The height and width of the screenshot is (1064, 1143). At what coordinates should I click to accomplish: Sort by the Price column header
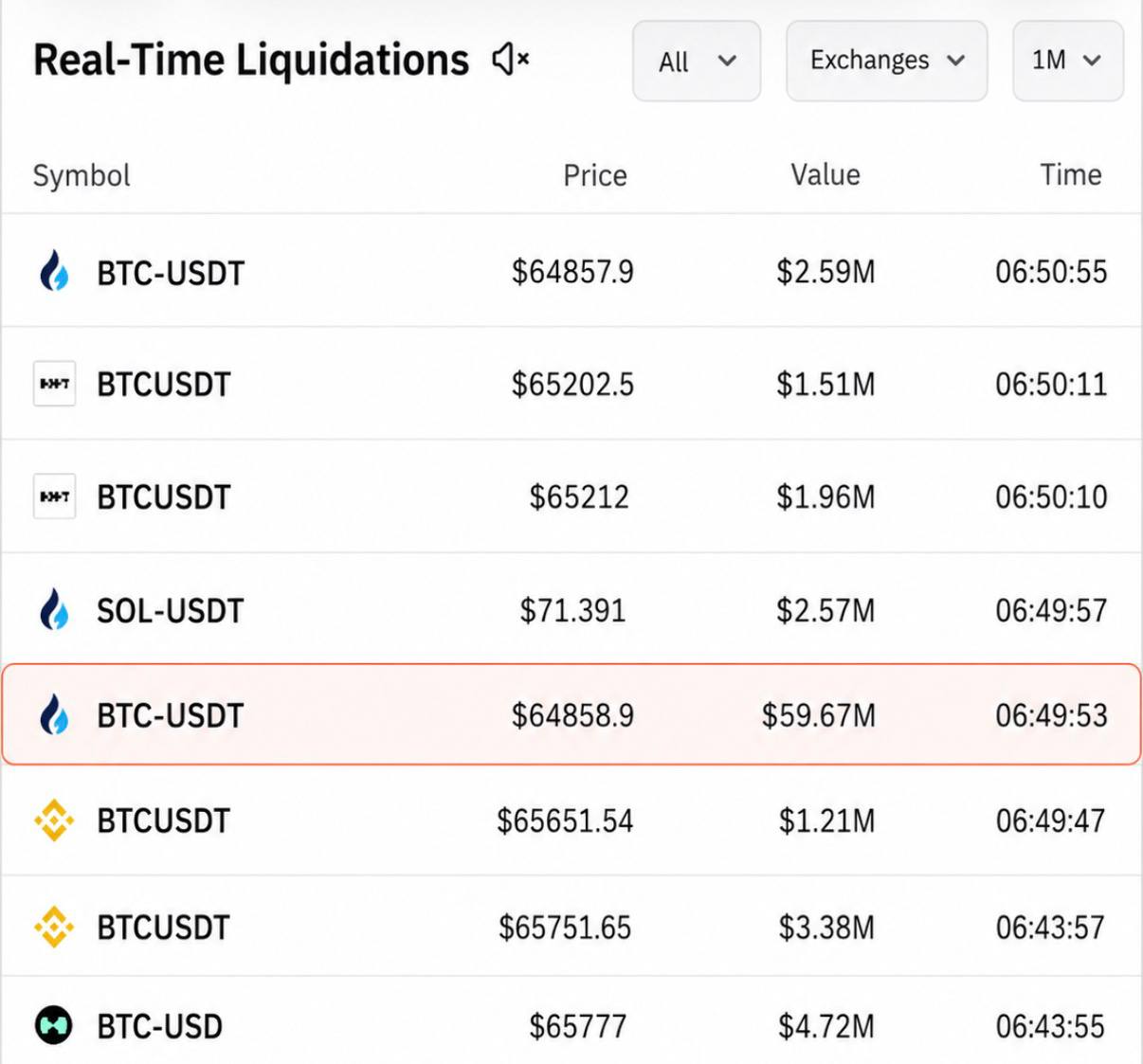click(595, 175)
